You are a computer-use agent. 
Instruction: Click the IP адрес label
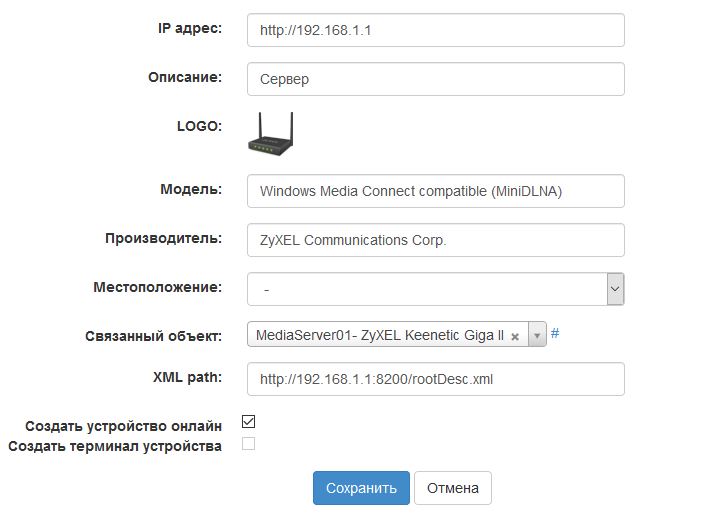pos(189,28)
